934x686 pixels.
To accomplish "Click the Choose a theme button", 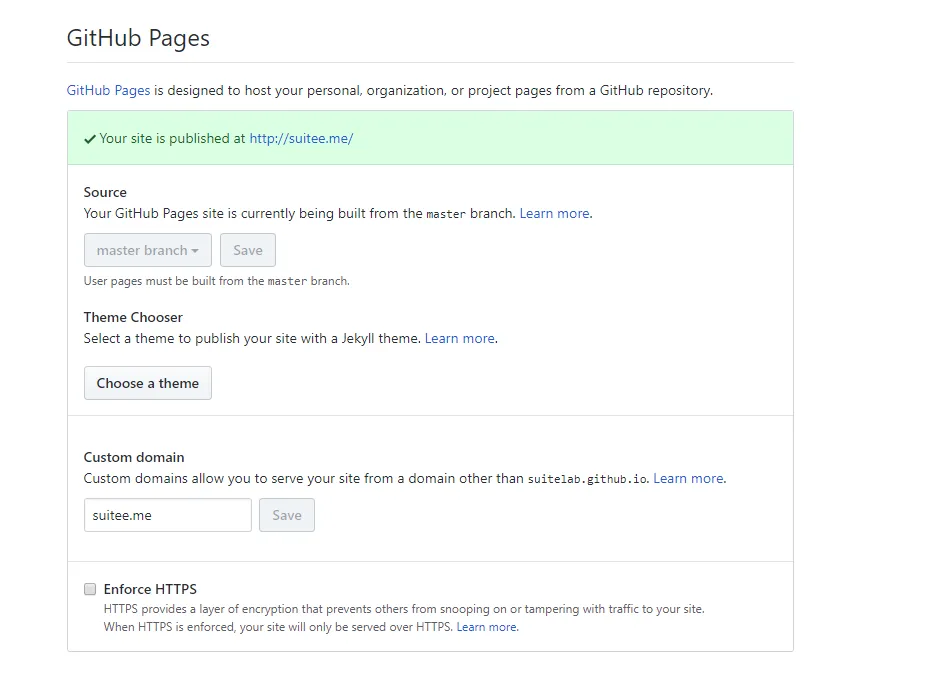I will point(148,383).
